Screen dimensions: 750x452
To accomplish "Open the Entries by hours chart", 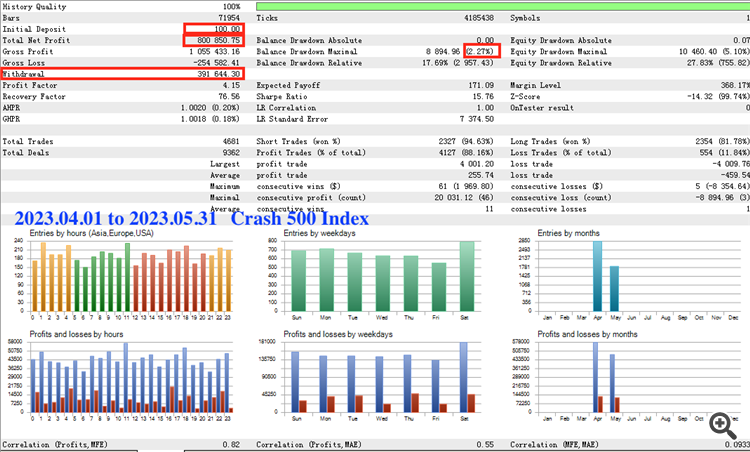I will pos(122,273).
